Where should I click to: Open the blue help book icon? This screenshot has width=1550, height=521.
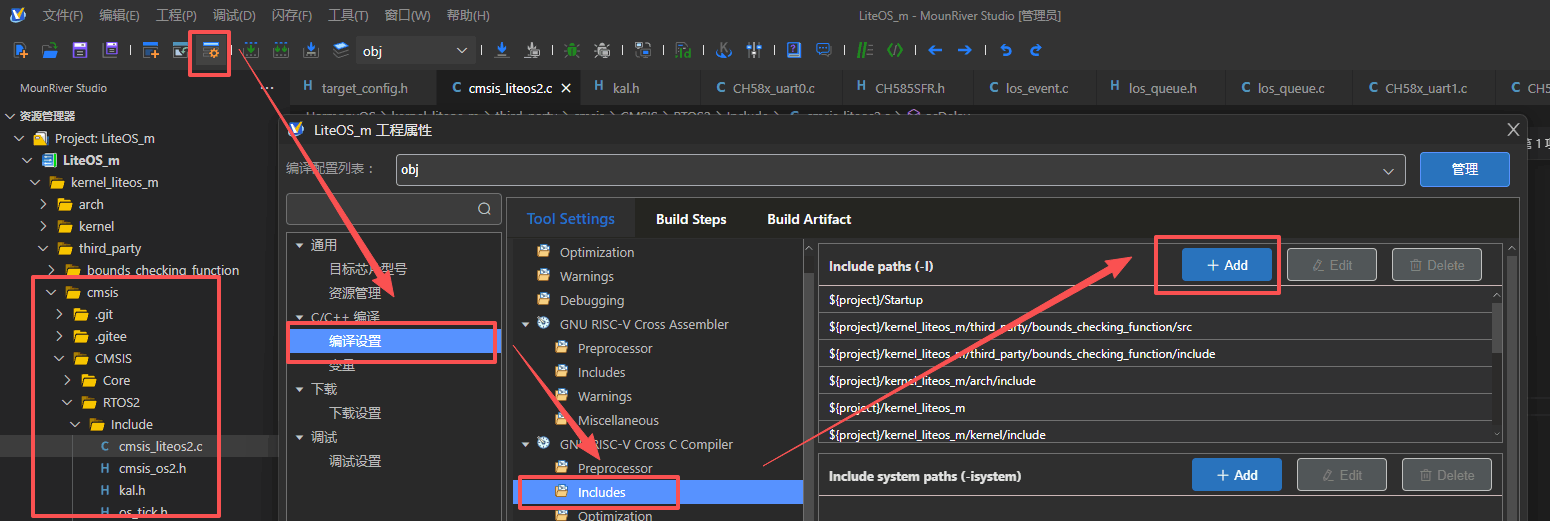(x=794, y=50)
